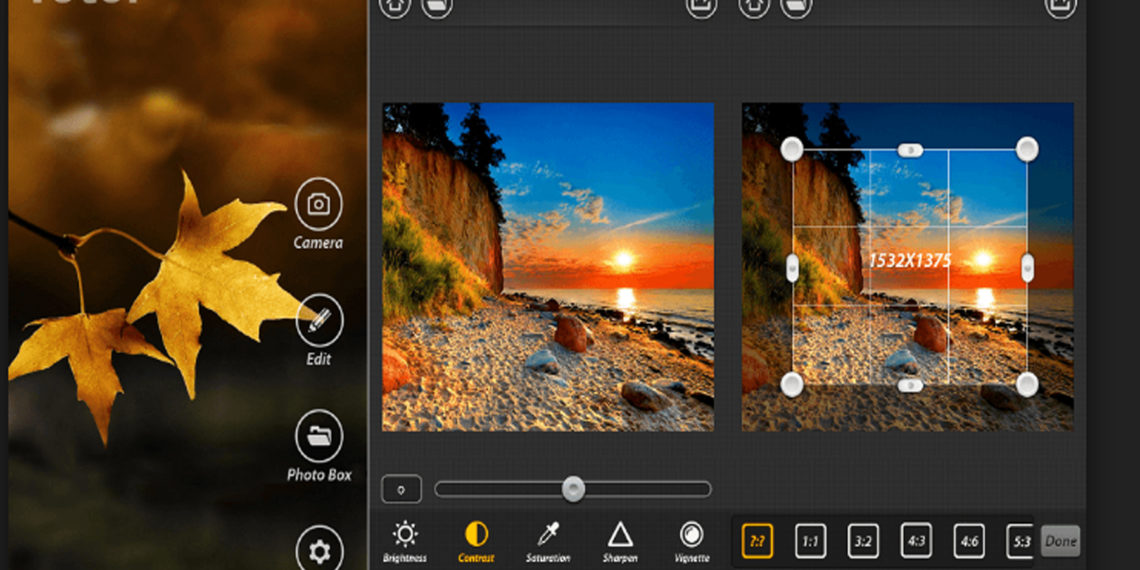Open the Edit option with the pencil icon

(319, 321)
